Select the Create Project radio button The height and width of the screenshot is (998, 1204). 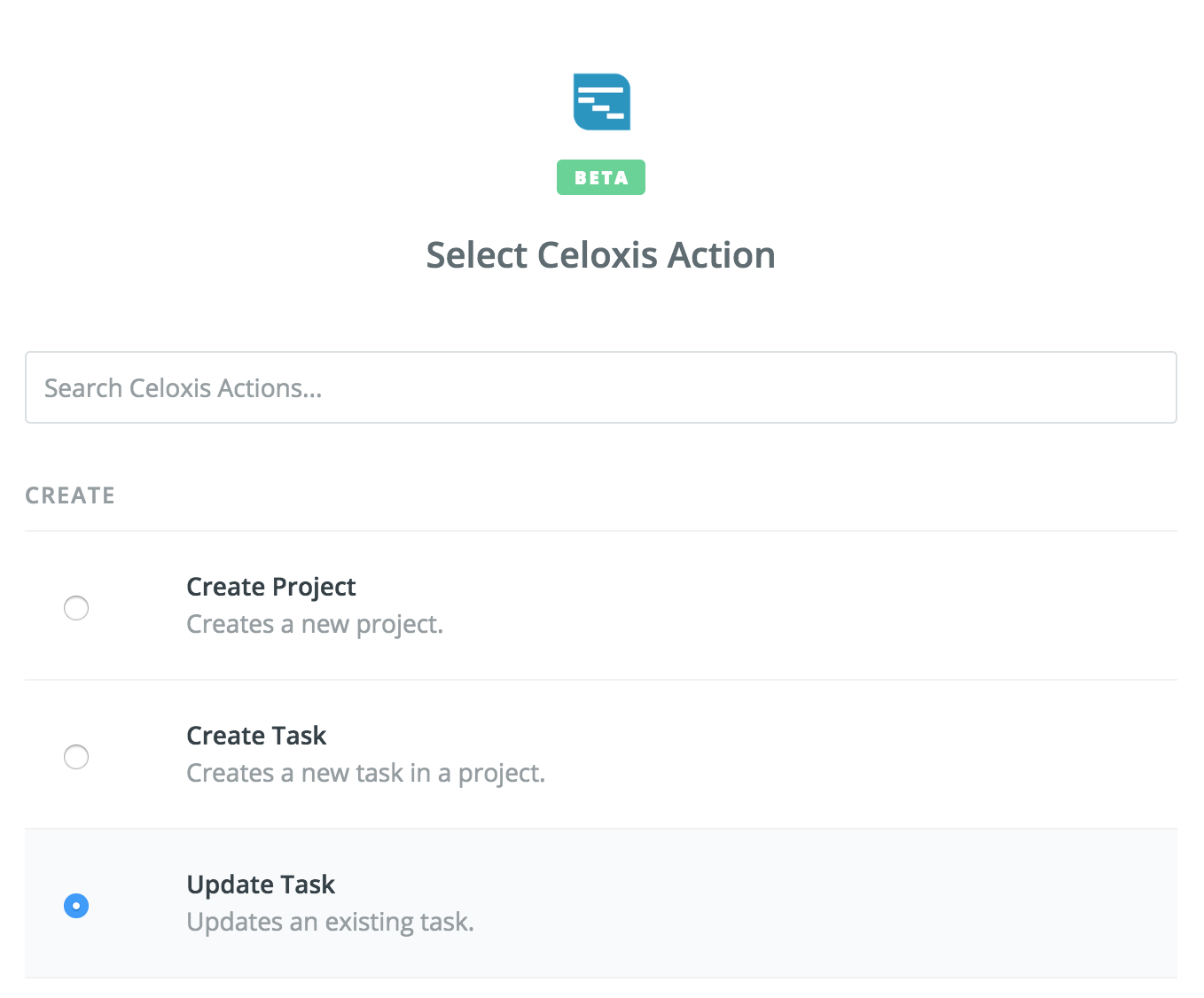pyautogui.click(x=76, y=608)
